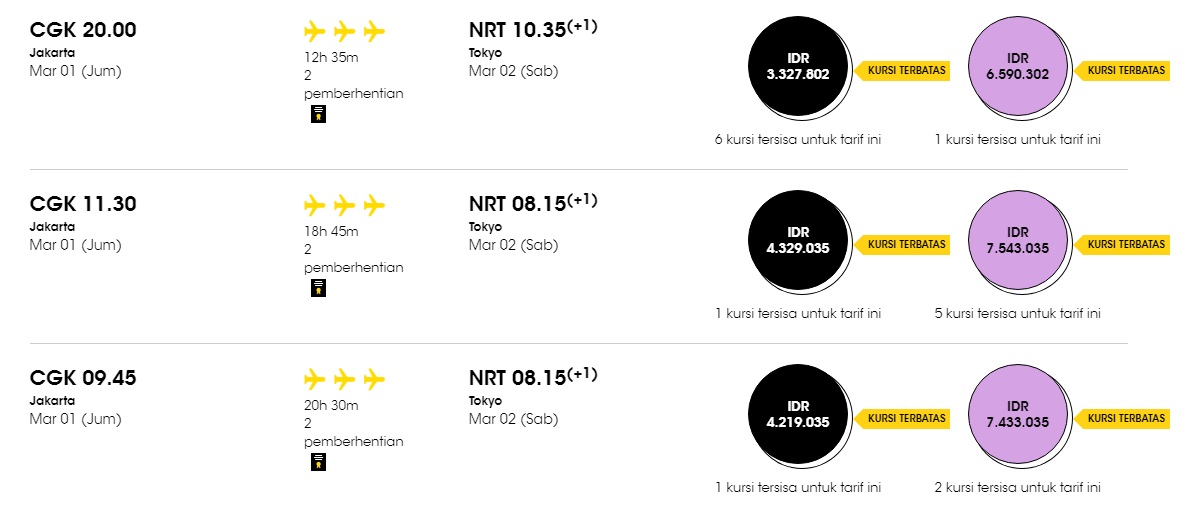
Task: Open fare info icon under 20h 30m flight
Action: pos(318,462)
